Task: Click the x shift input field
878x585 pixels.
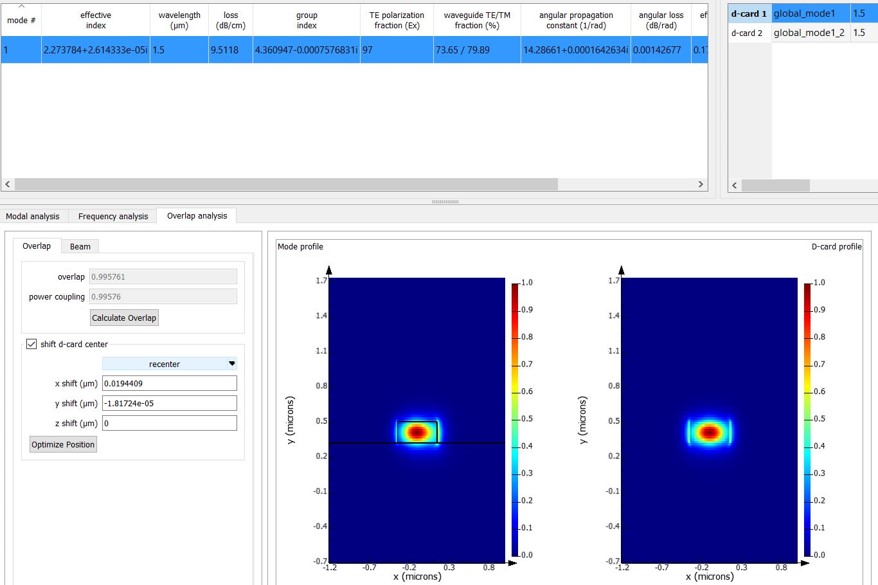Action: click(x=168, y=382)
